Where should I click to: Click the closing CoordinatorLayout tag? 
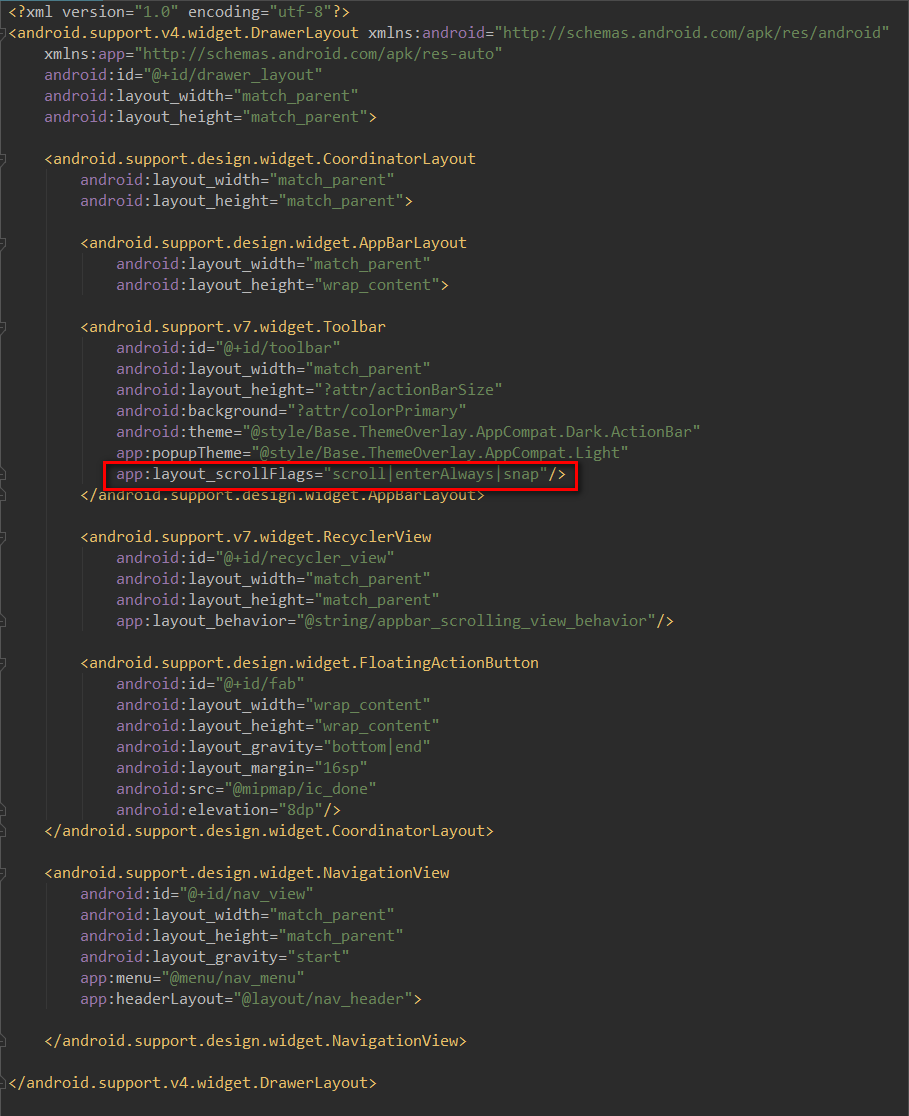point(269,831)
